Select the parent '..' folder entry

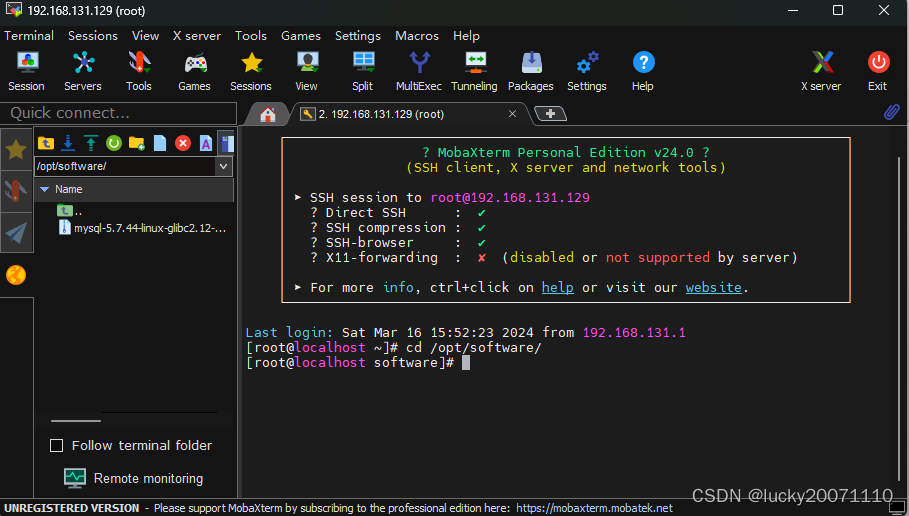click(70, 211)
